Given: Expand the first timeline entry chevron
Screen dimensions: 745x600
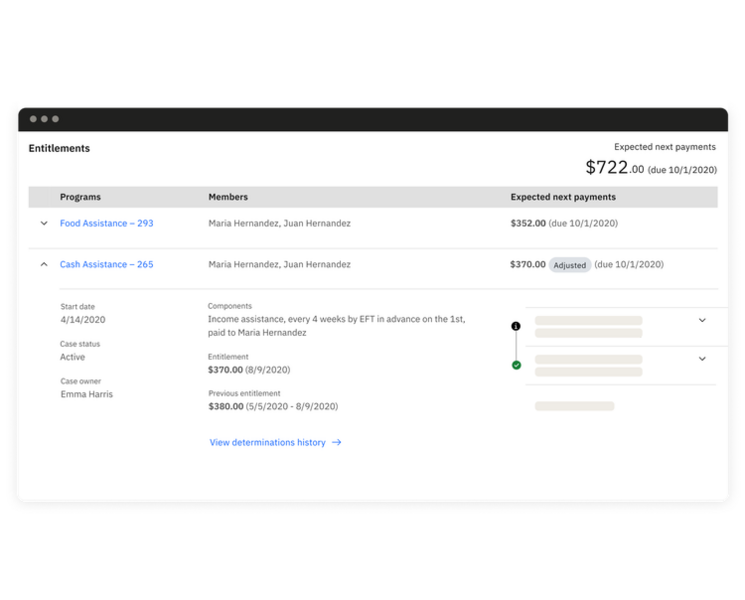Looking at the screenshot, I should tap(702, 320).
